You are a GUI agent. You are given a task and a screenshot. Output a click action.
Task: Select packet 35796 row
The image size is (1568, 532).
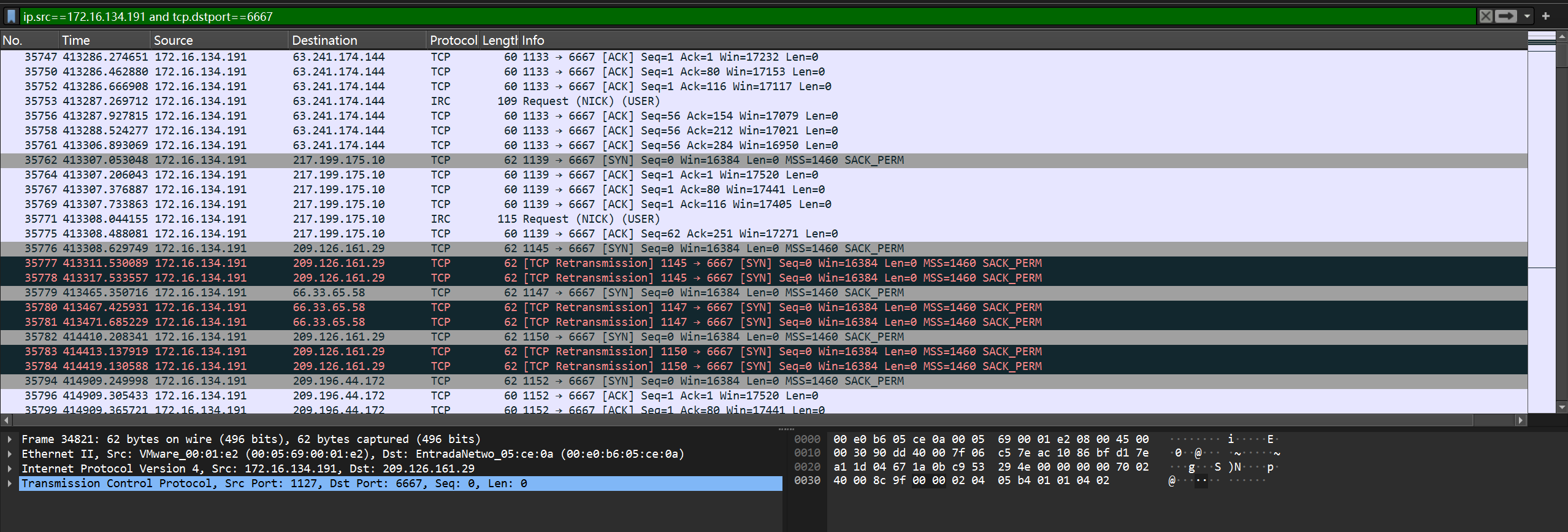763,396
